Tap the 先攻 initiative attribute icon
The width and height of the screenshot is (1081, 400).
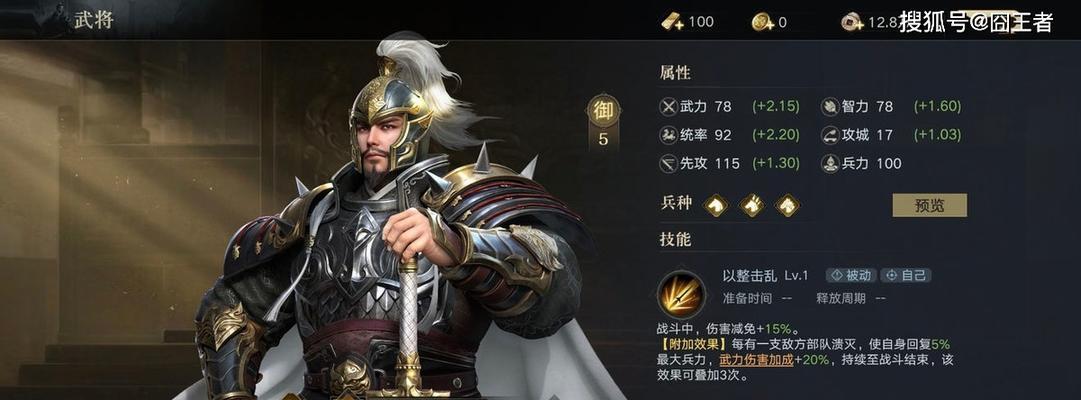pos(668,163)
